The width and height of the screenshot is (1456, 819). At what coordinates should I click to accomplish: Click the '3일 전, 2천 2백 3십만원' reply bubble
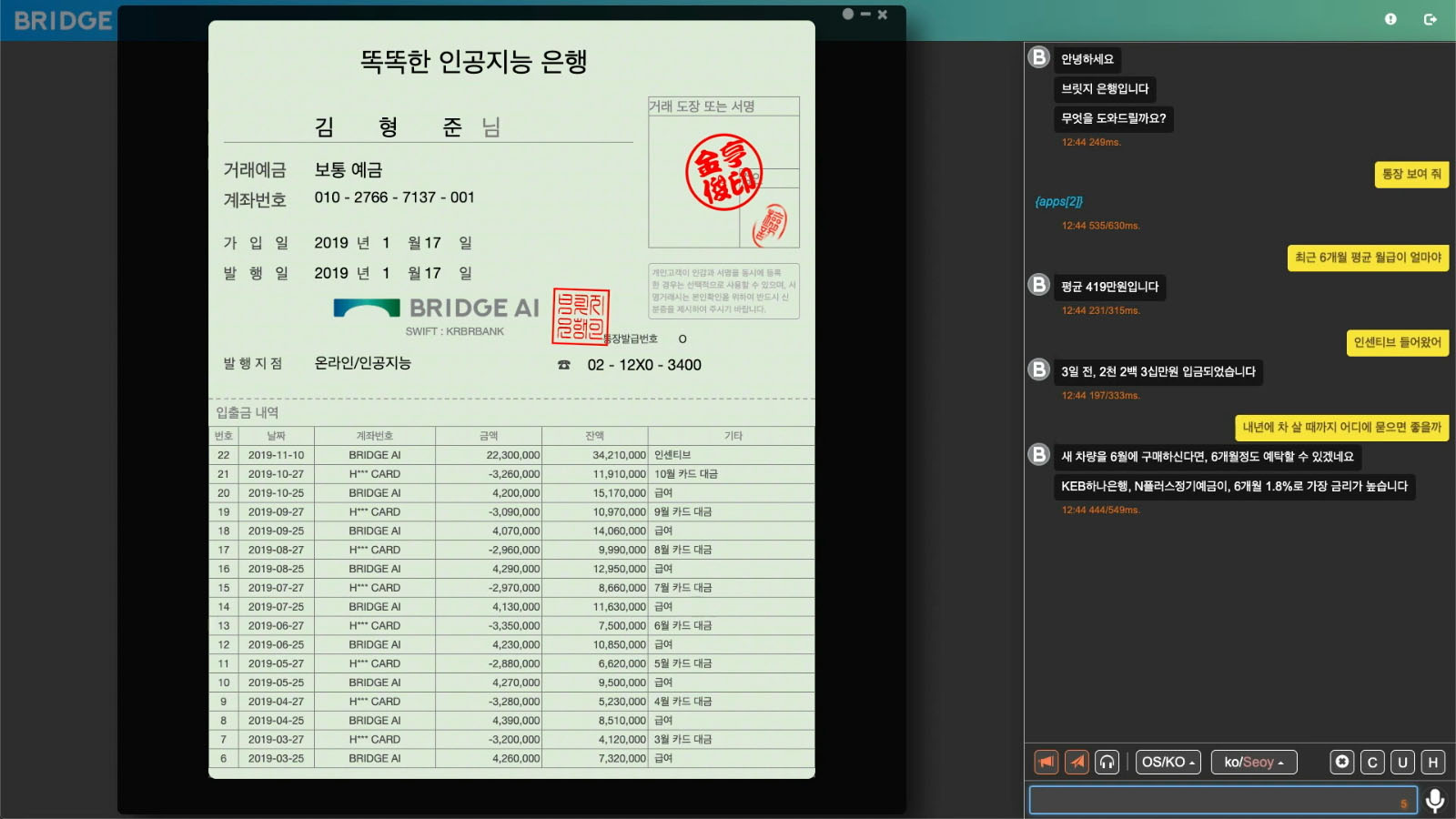[x=1158, y=371]
